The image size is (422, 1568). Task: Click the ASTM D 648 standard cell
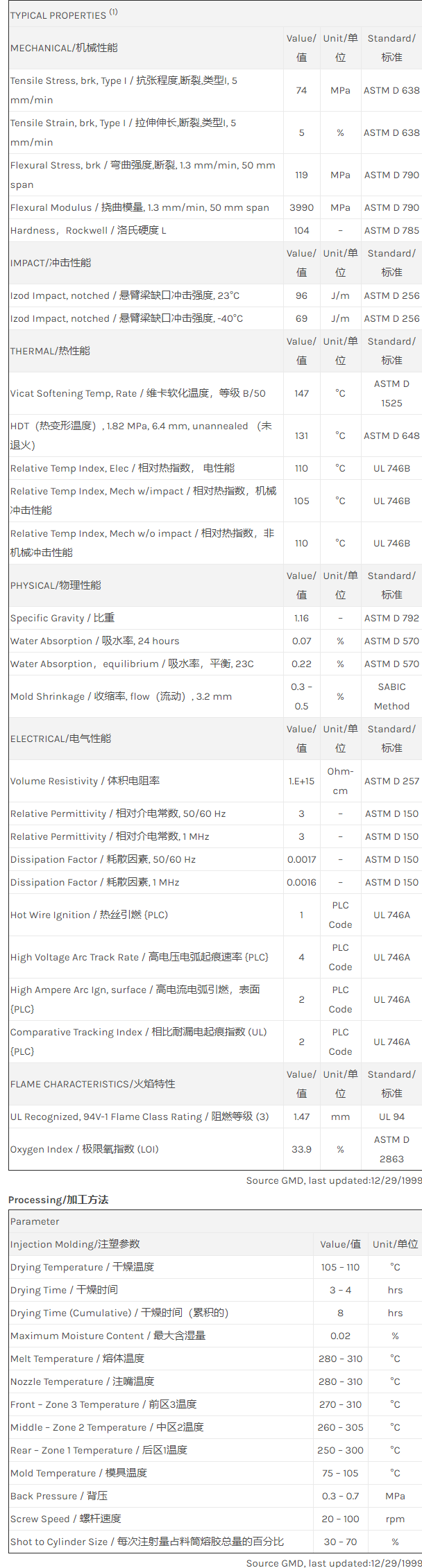(391, 436)
